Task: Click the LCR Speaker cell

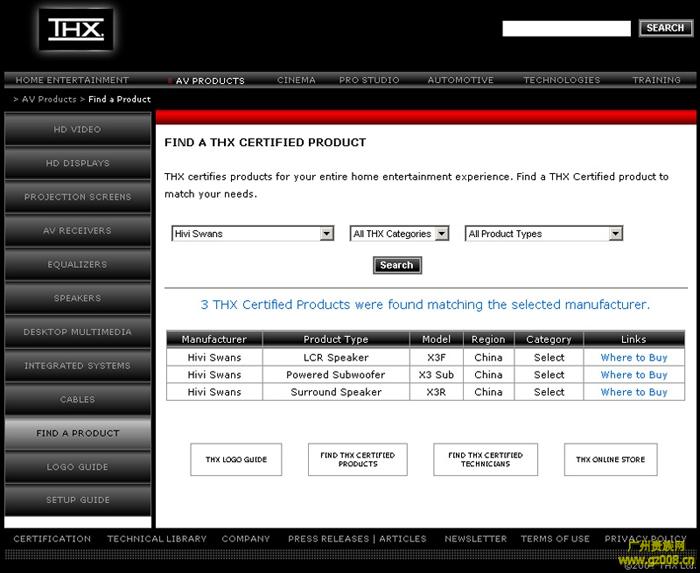Action: coord(336,357)
